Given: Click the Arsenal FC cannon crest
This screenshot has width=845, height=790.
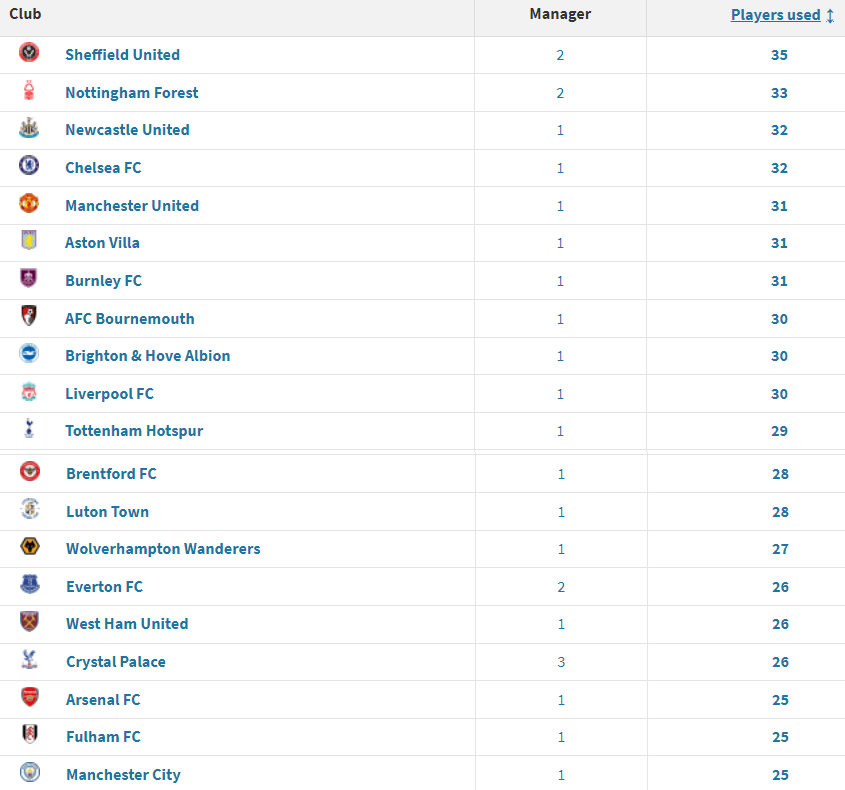Looking at the screenshot, I should [x=30, y=698].
